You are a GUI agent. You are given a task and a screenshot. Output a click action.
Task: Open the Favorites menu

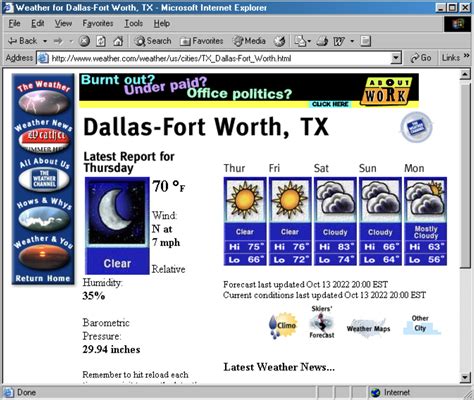pyautogui.click(x=98, y=23)
